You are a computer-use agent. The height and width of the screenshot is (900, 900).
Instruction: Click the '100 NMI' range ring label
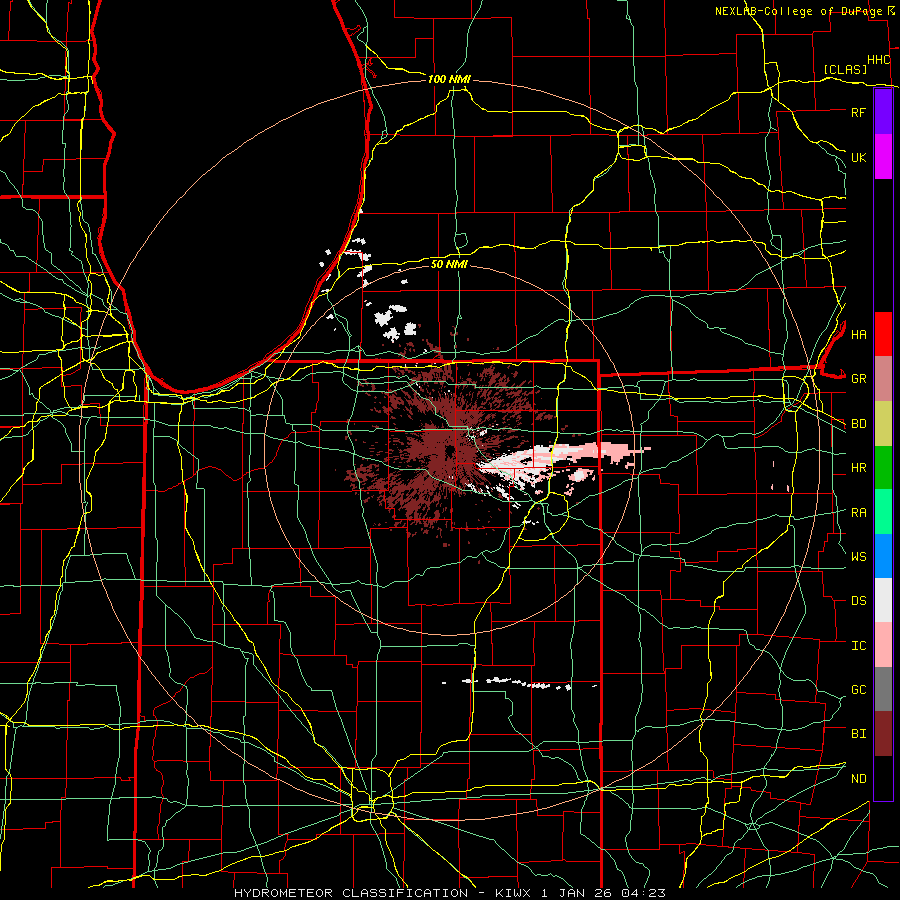(x=449, y=79)
